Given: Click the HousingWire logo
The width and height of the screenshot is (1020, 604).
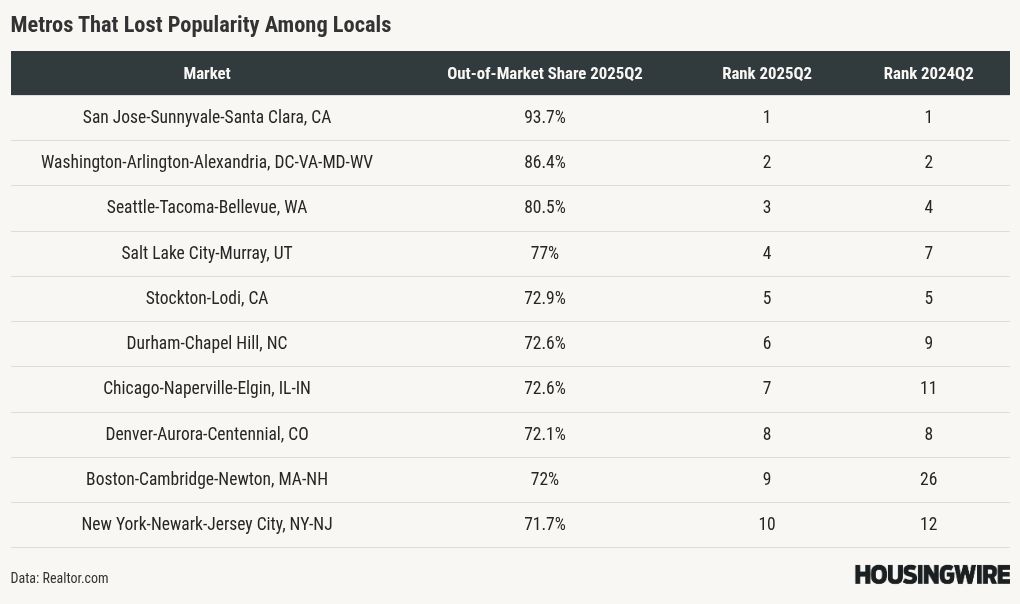Looking at the screenshot, I should point(931,575).
